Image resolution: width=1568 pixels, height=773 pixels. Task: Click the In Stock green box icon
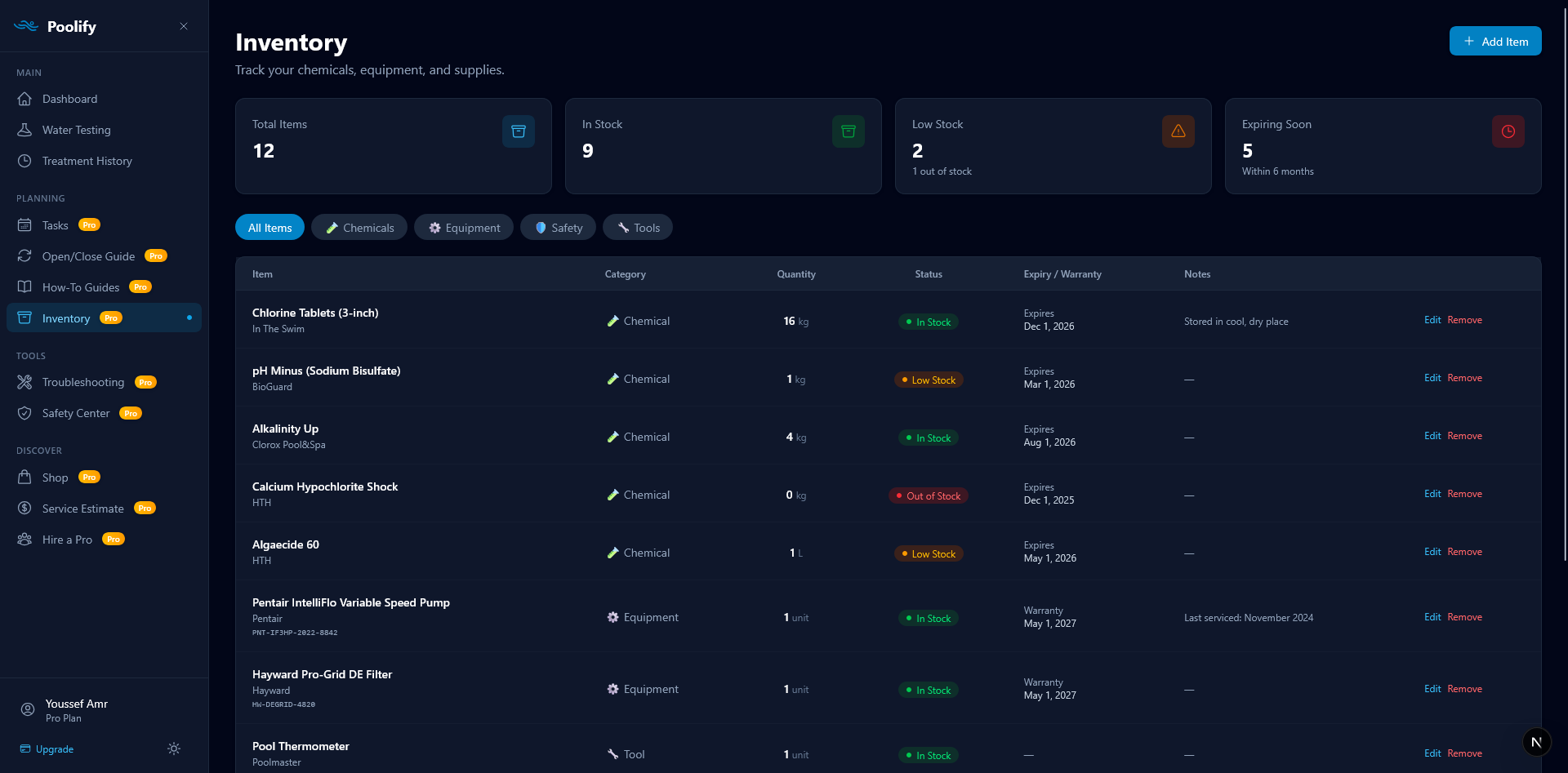coord(849,131)
